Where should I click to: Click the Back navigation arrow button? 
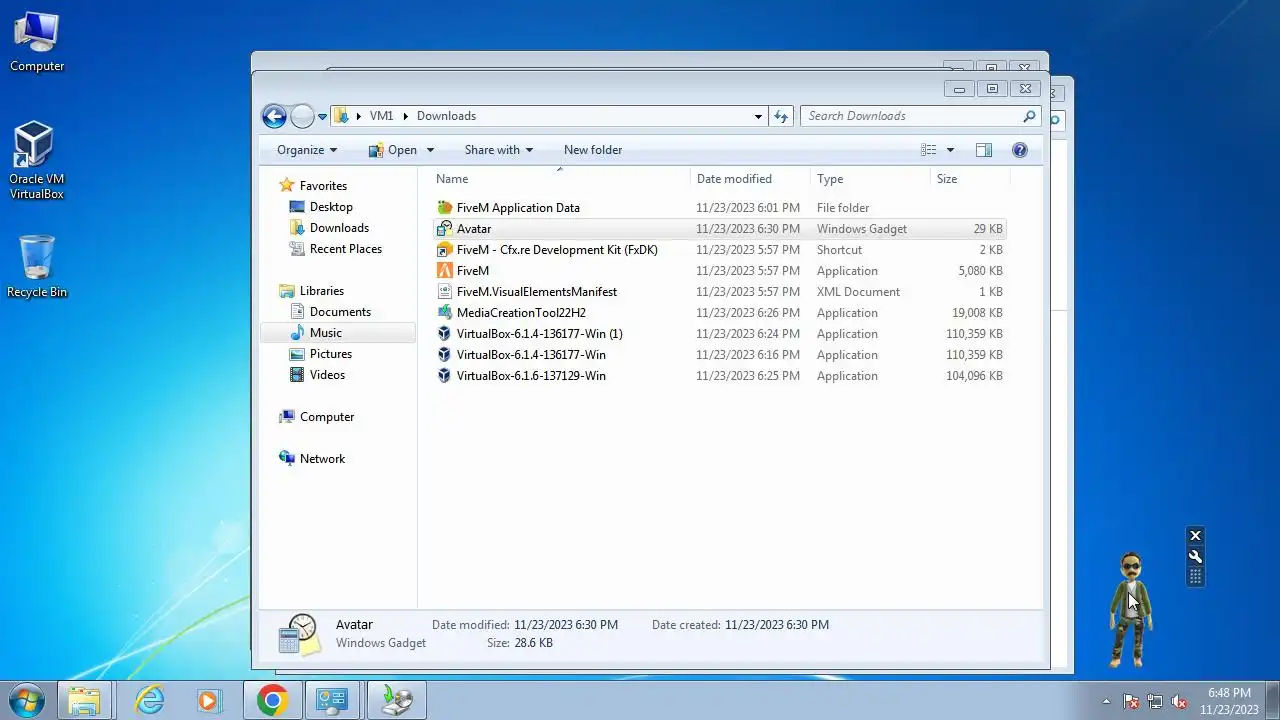(x=274, y=116)
